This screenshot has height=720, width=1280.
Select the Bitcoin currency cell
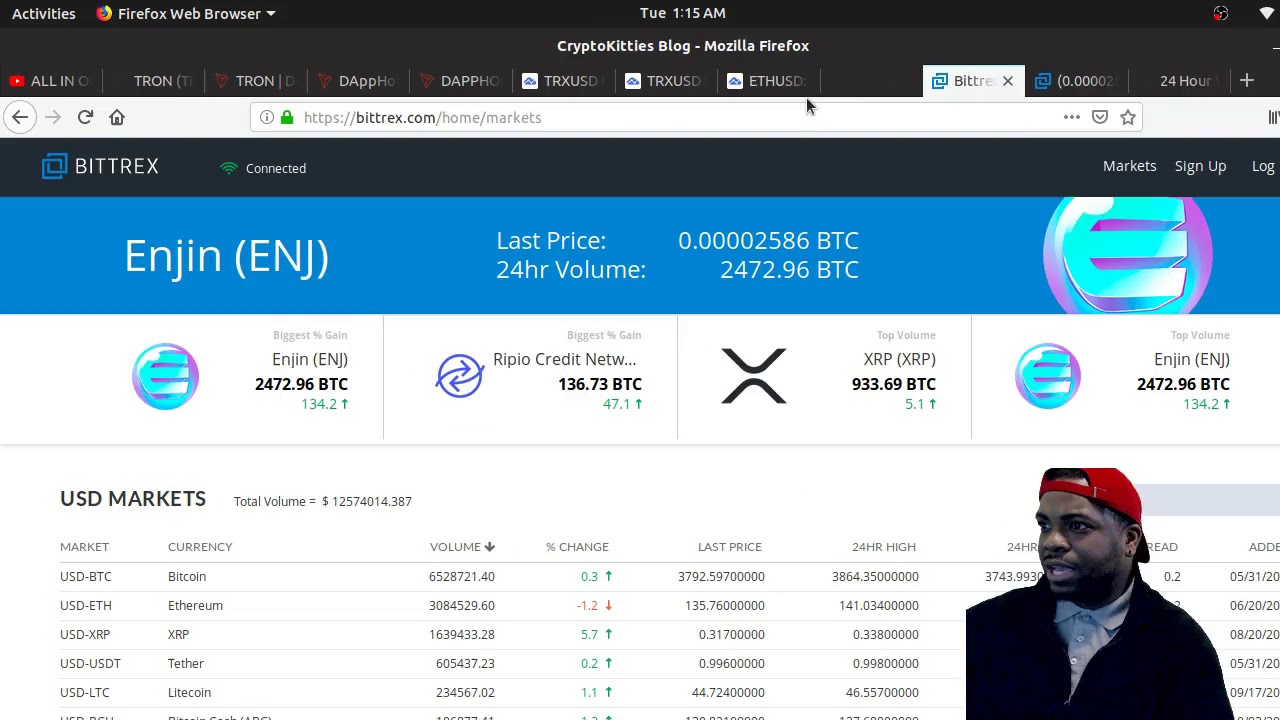pos(187,577)
